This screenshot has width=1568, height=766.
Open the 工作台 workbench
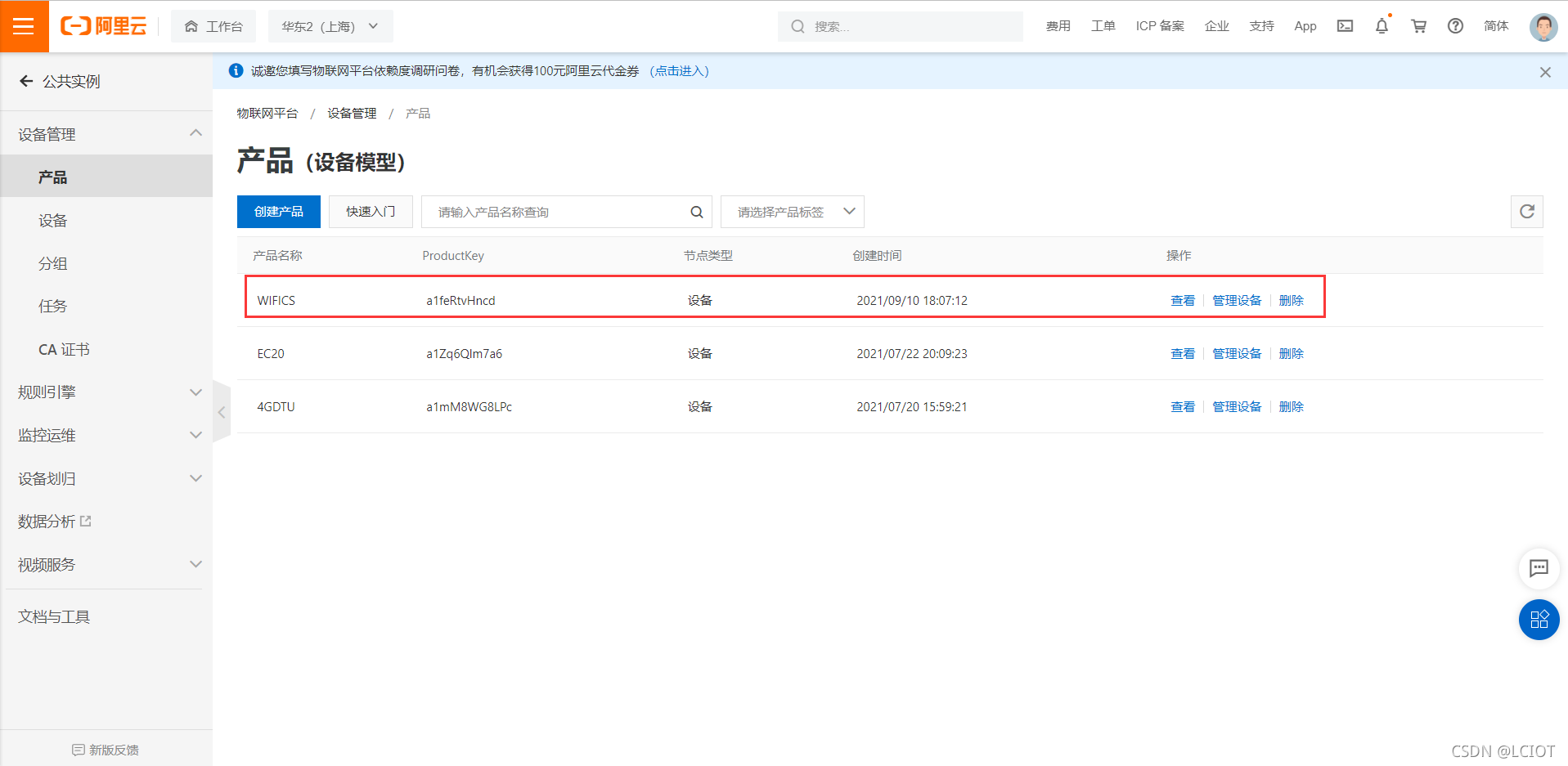coord(213,26)
